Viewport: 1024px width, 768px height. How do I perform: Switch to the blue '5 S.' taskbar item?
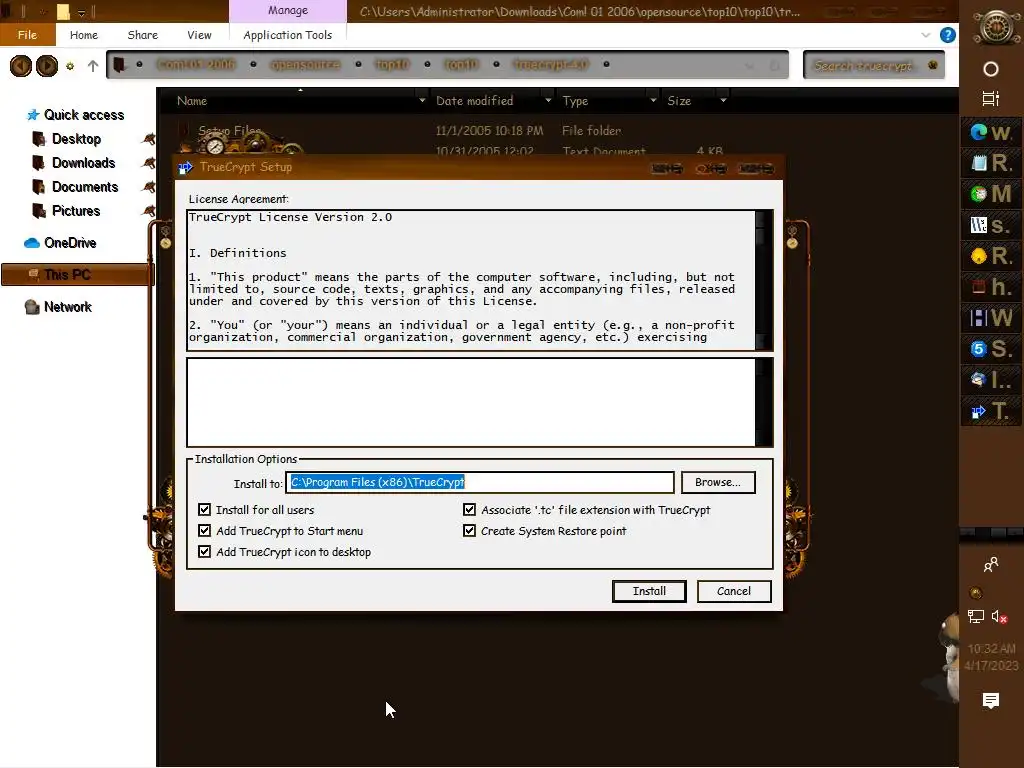pos(991,349)
